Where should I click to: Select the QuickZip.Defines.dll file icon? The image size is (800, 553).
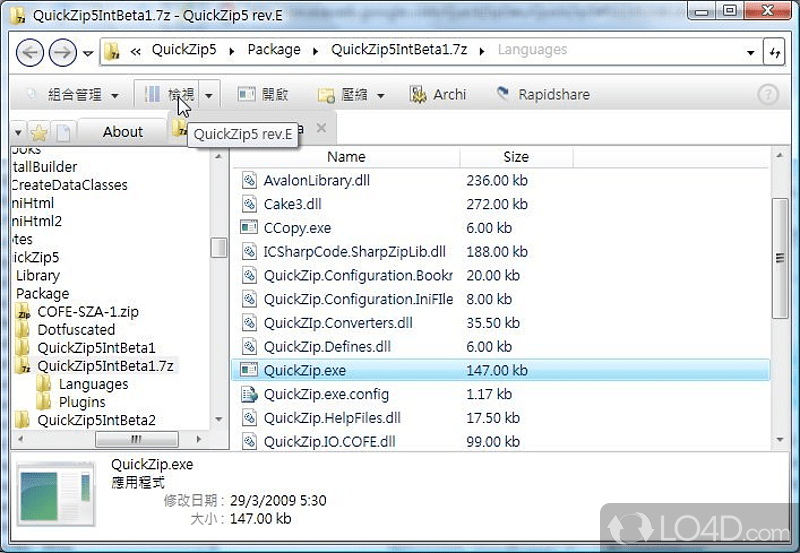pyautogui.click(x=249, y=347)
